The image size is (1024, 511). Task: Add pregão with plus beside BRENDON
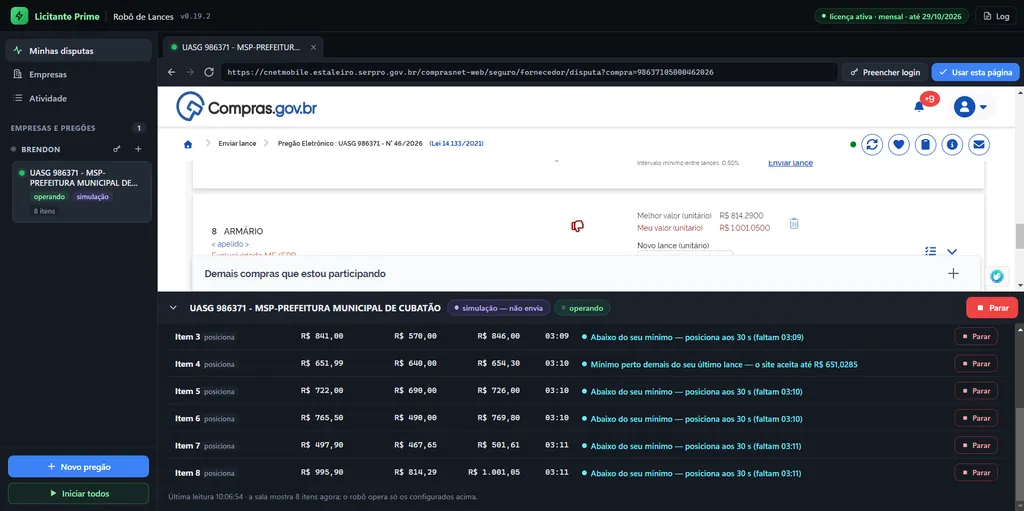[138, 149]
